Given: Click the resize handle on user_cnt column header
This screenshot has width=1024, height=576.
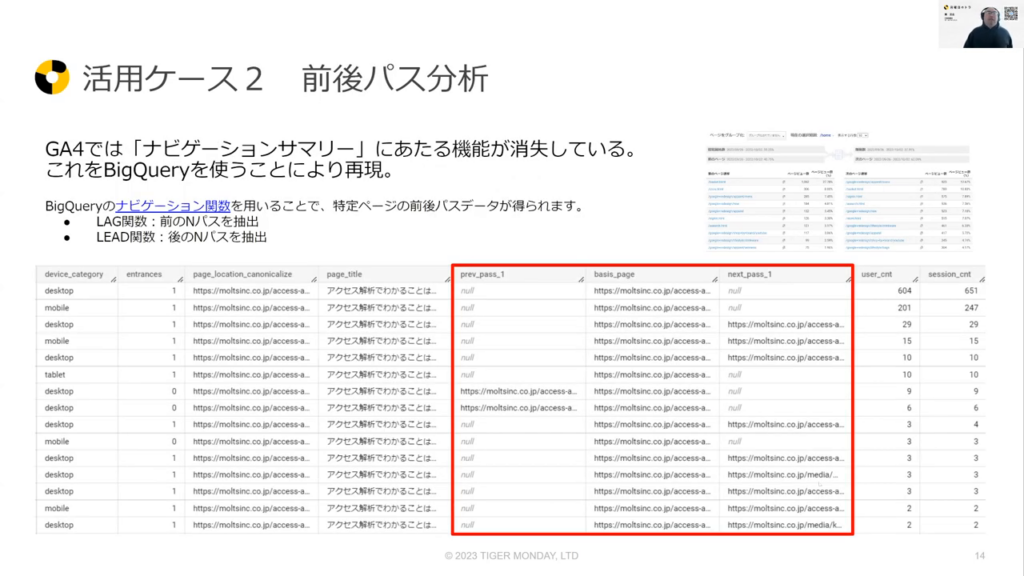Looking at the screenshot, I should click(x=913, y=280).
